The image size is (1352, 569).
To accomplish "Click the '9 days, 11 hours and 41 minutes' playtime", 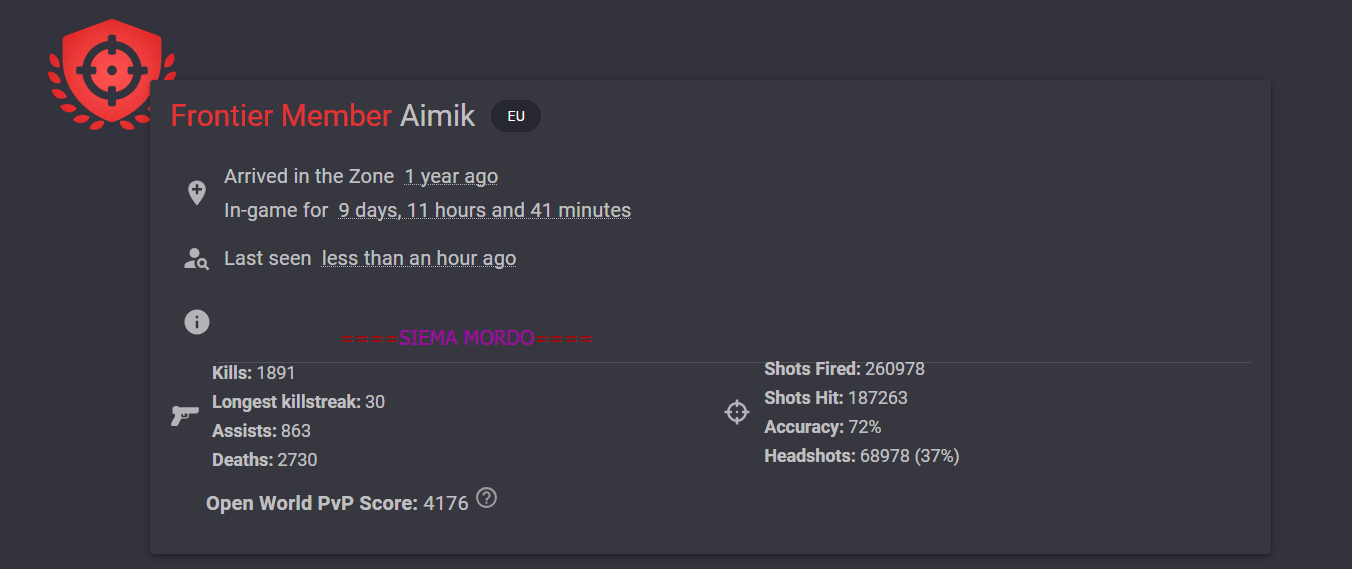I will point(485,210).
